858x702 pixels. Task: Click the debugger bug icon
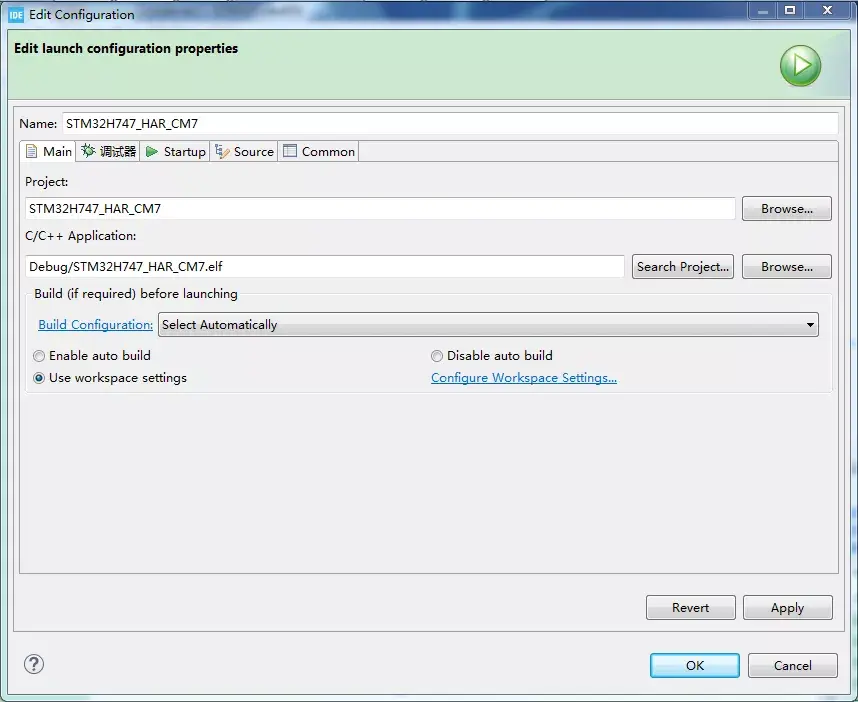[x=88, y=151]
